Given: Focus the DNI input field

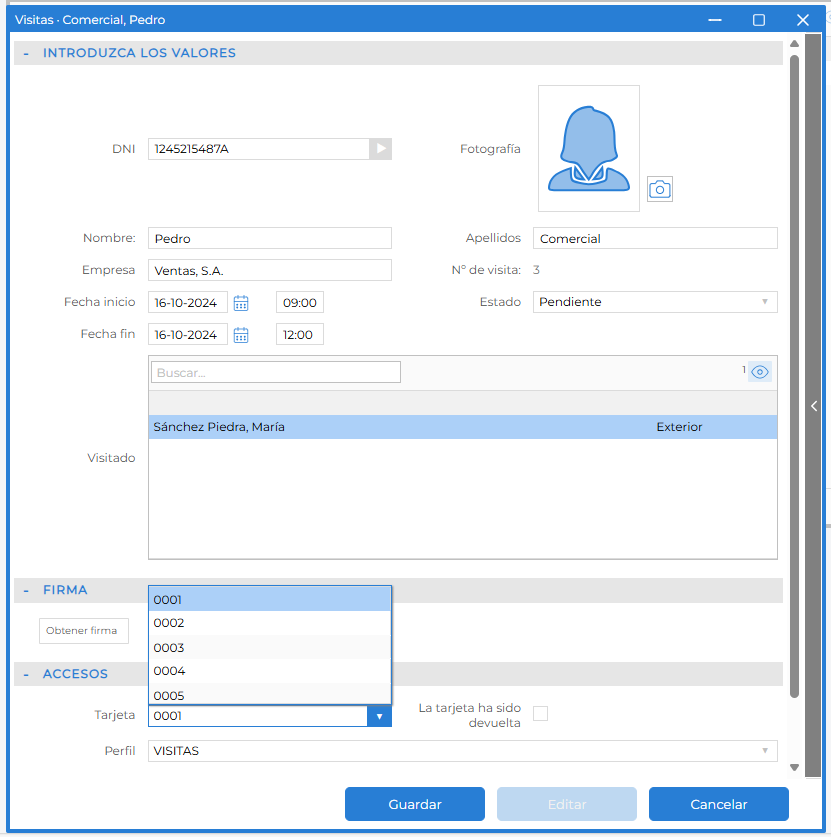Looking at the screenshot, I should [x=259, y=148].
